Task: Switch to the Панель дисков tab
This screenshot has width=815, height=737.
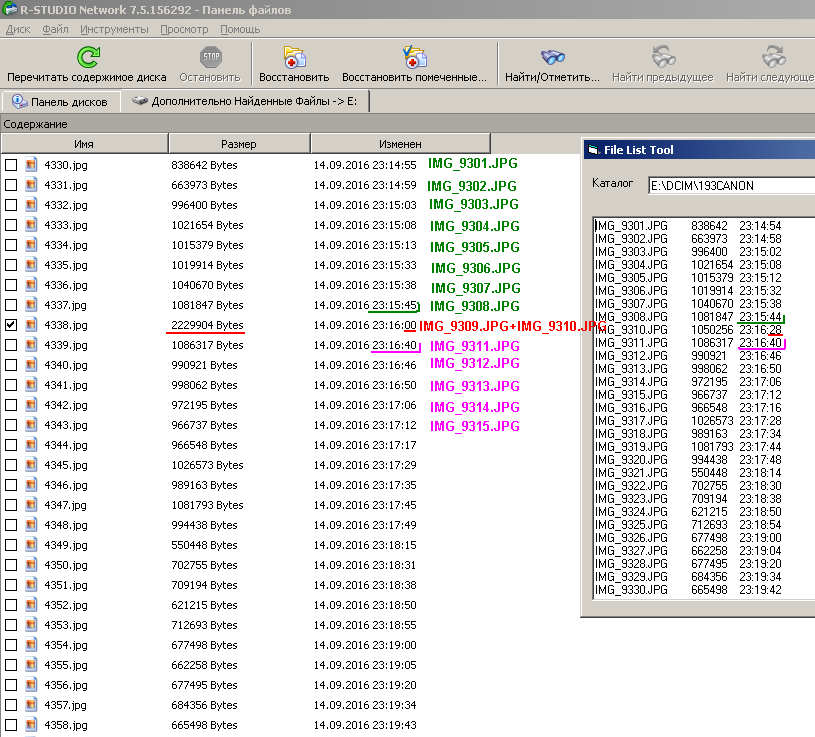Action: 60,101
